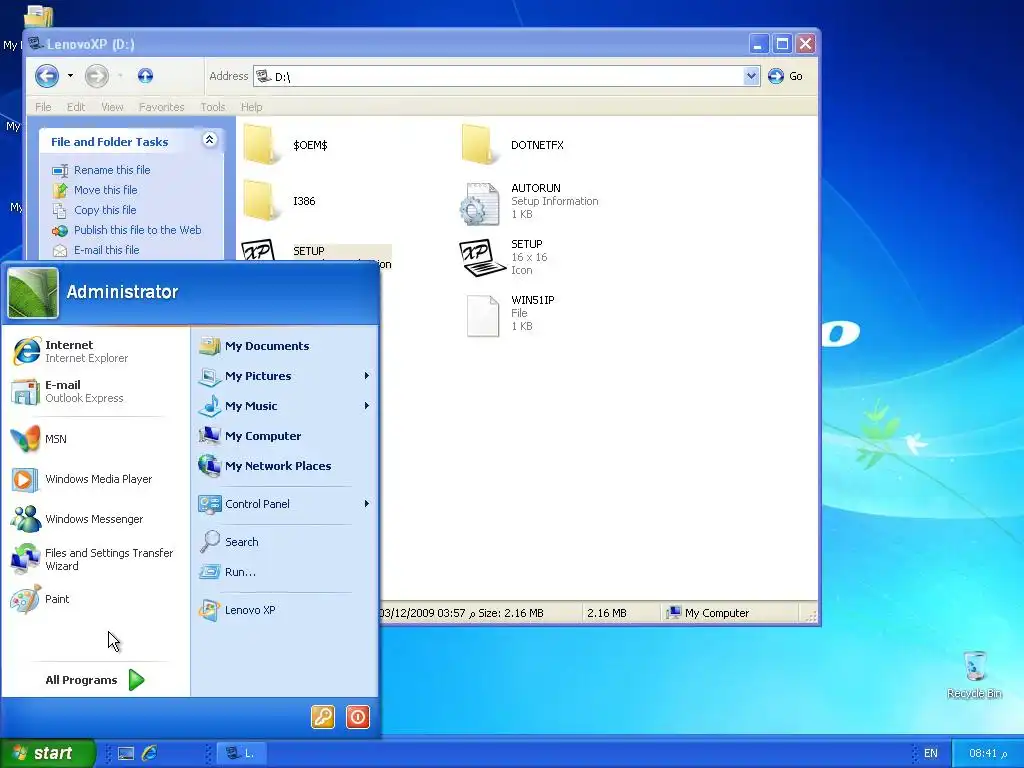Open the Run... dialog entry
The image size is (1024, 768).
(x=285, y=572)
